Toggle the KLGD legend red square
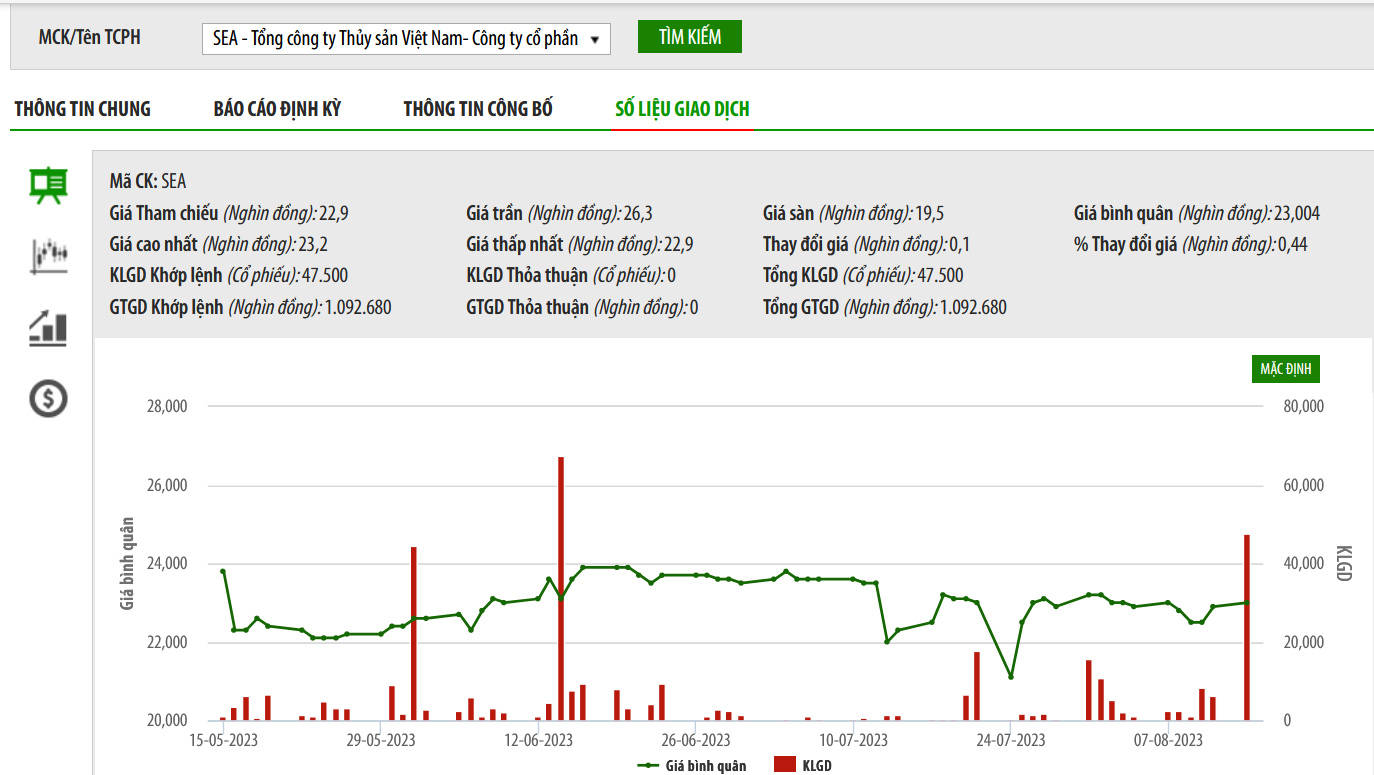This screenshot has height=775, width=1374. coord(785,765)
